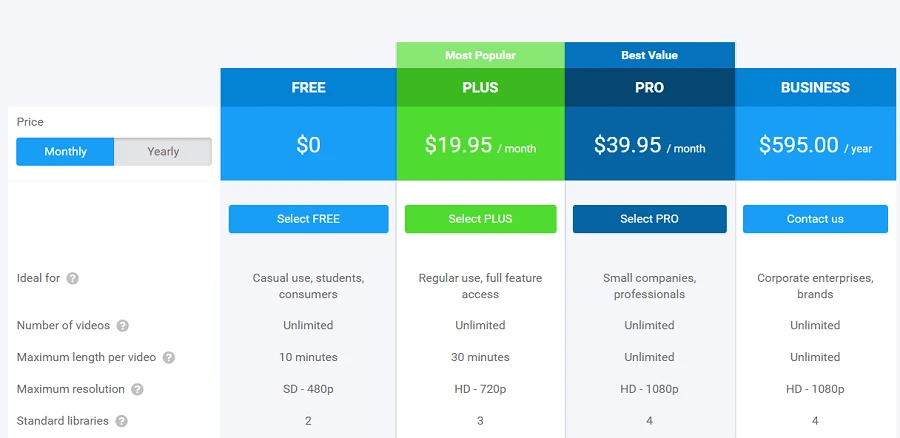Click the Select FREE button

click(x=308, y=219)
